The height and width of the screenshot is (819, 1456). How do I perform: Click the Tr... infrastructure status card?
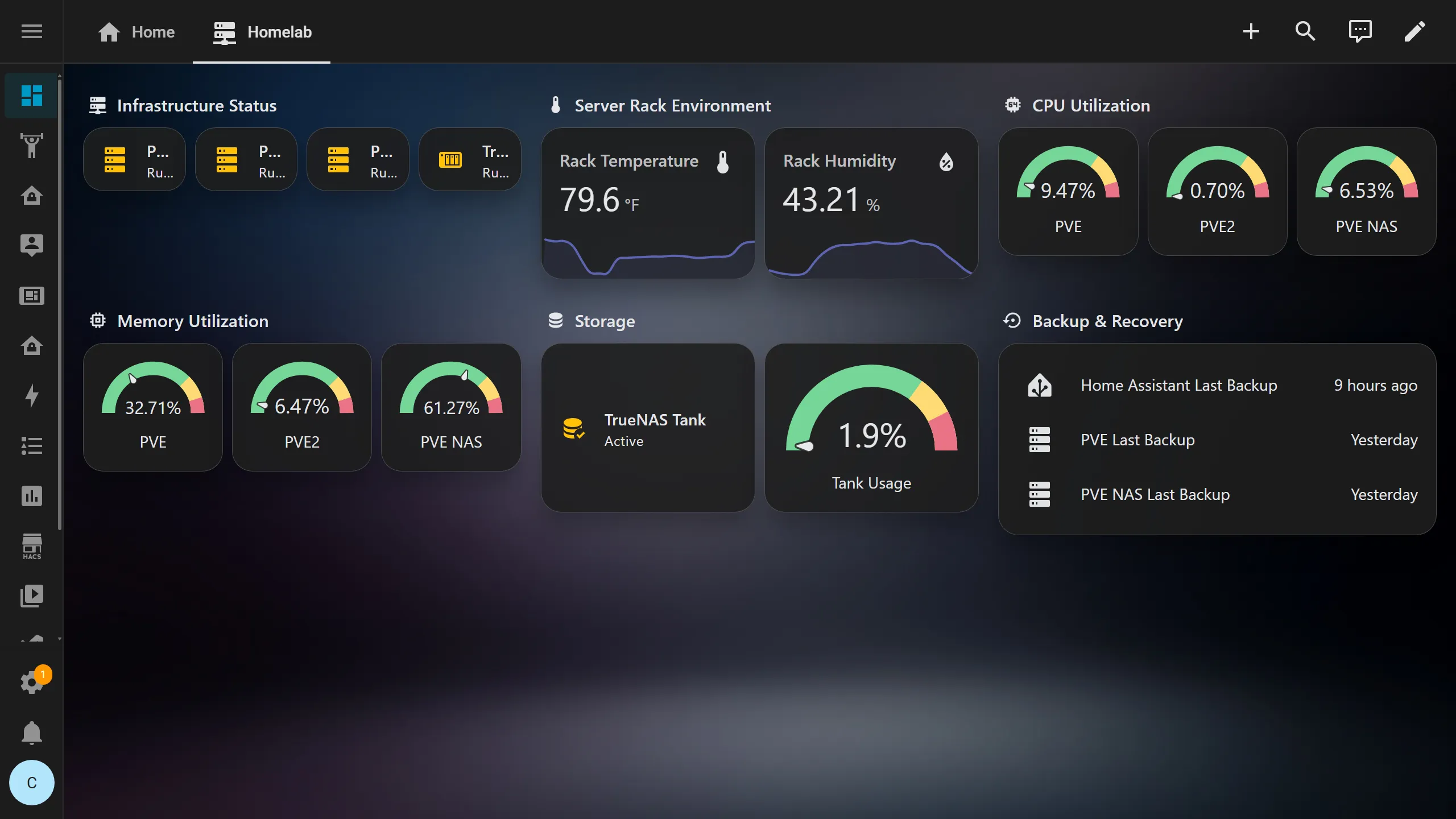point(470,159)
